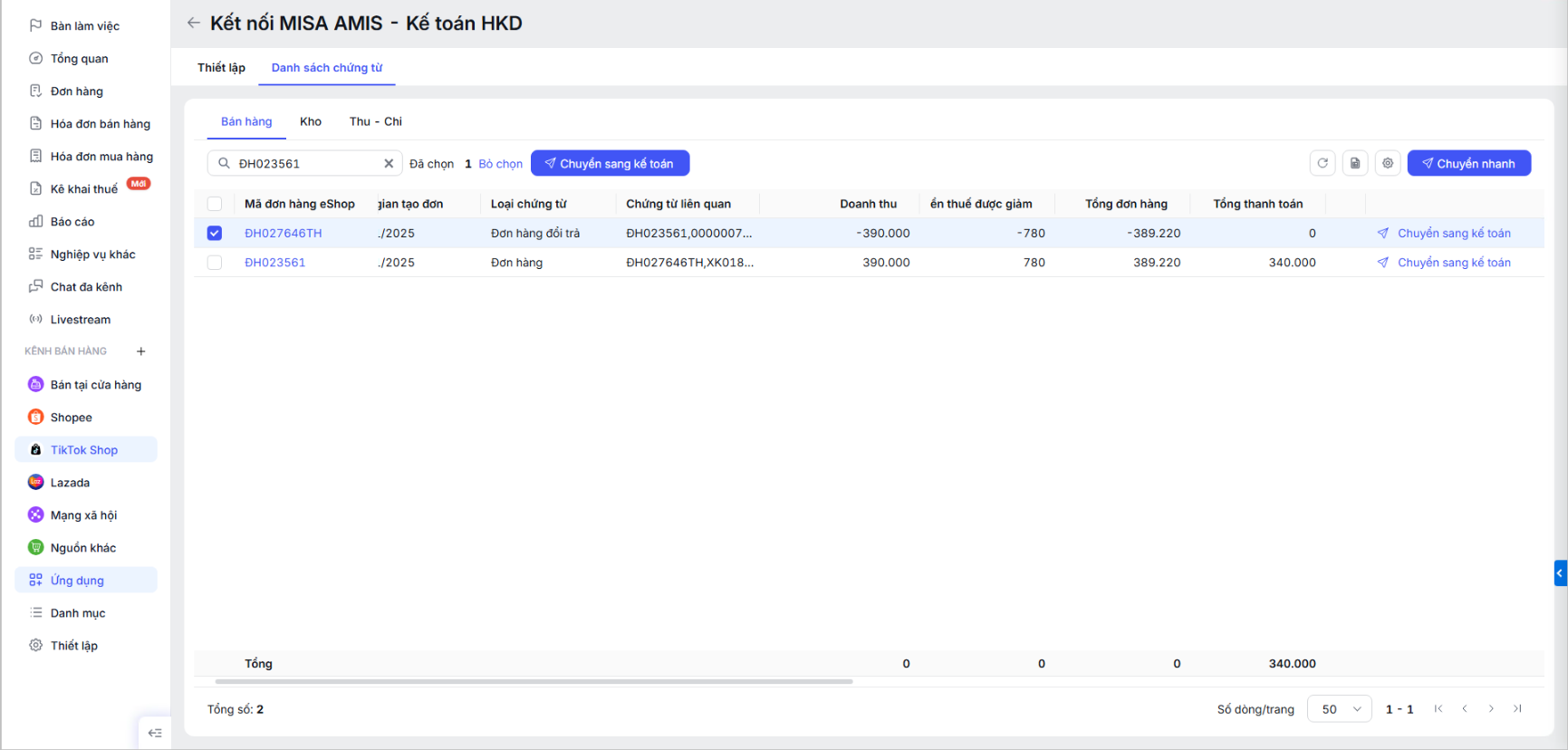Select the Bán hàng sub-tab
This screenshot has height=750, width=1568.
(246, 121)
